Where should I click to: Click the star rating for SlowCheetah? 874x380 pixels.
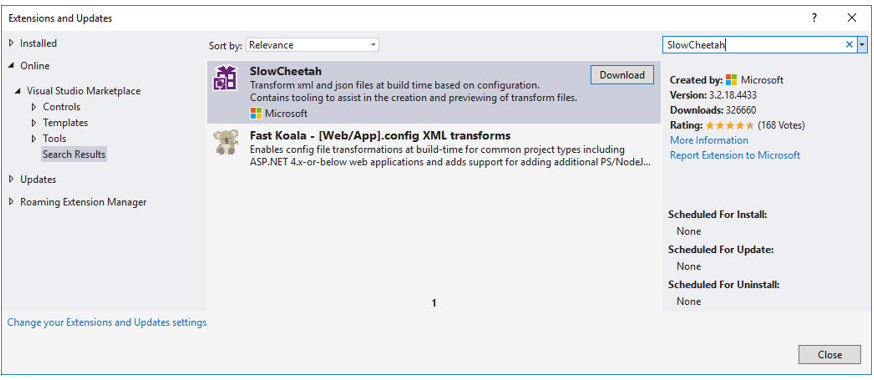pyautogui.click(x=730, y=125)
